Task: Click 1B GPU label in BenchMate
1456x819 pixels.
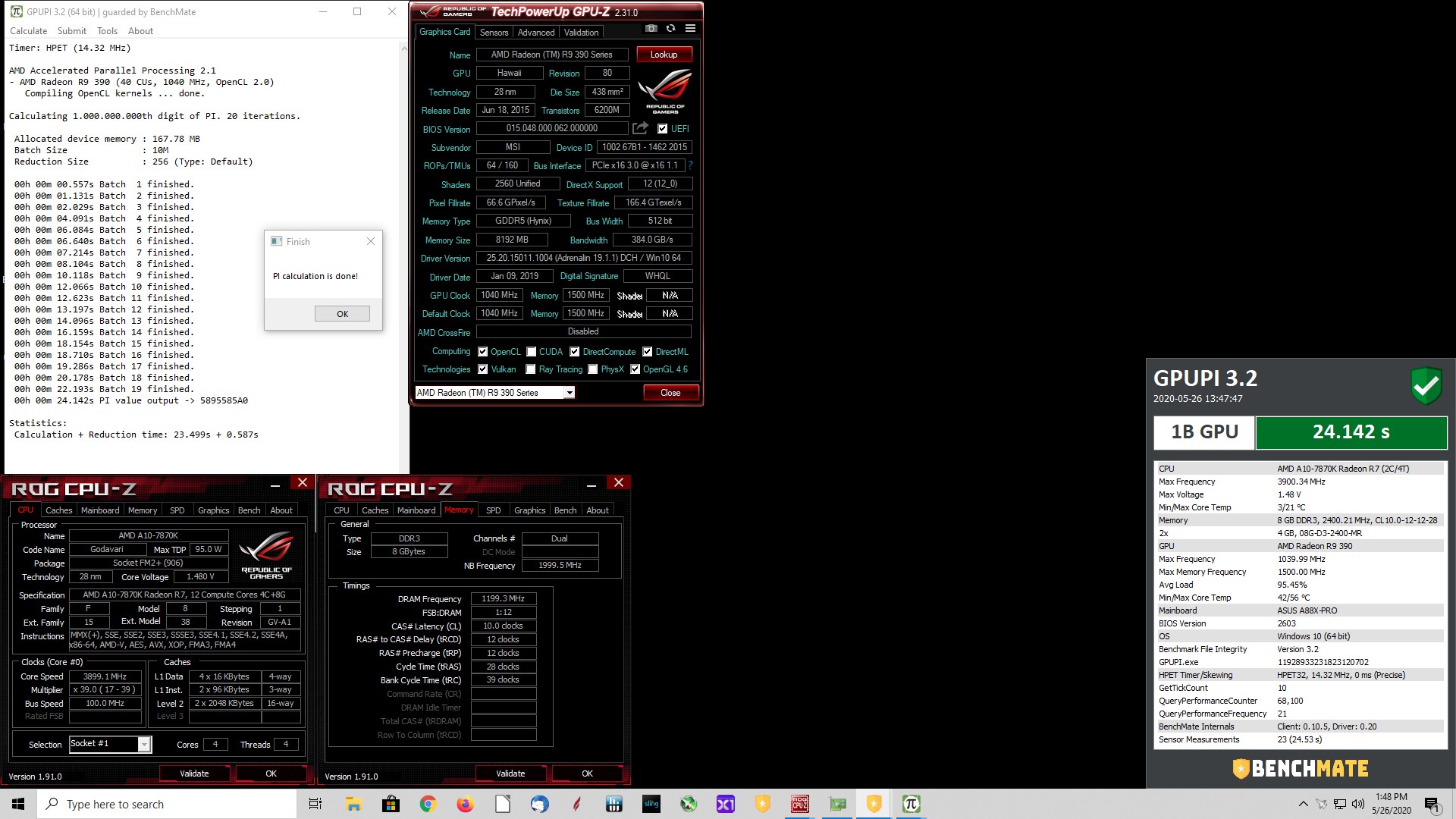Action: pos(1204,432)
